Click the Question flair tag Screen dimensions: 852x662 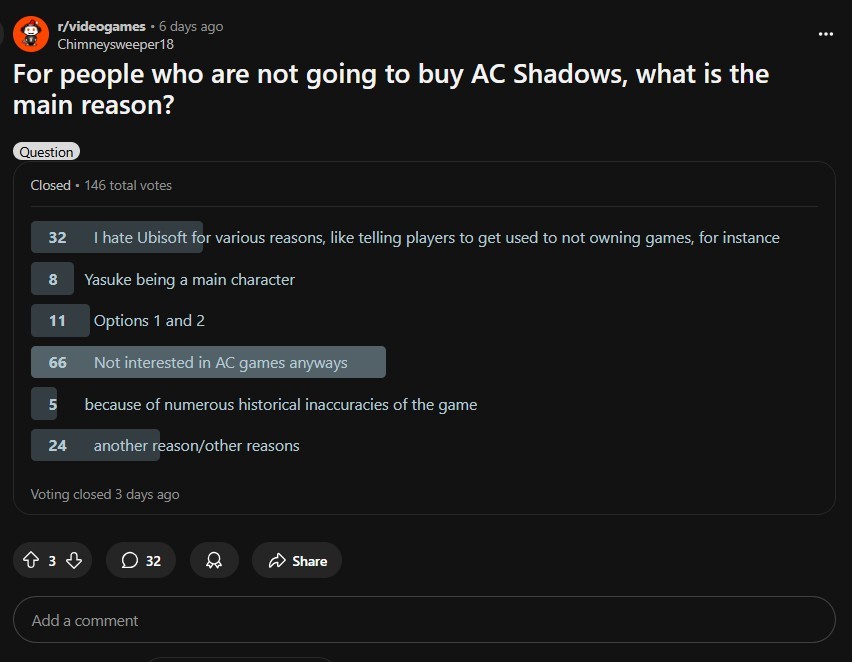[x=46, y=152]
